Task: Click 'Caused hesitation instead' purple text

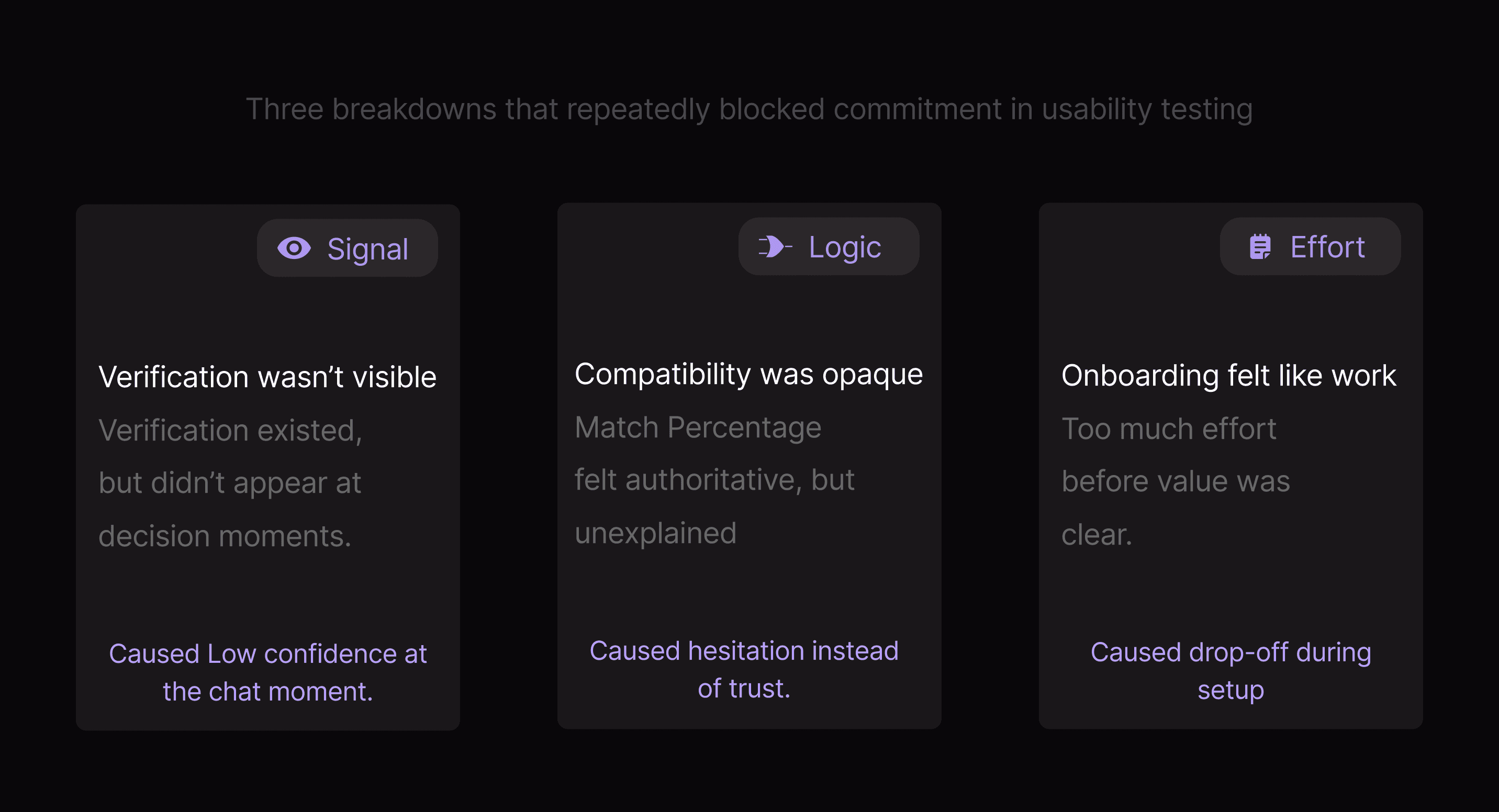Action: click(x=744, y=651)
